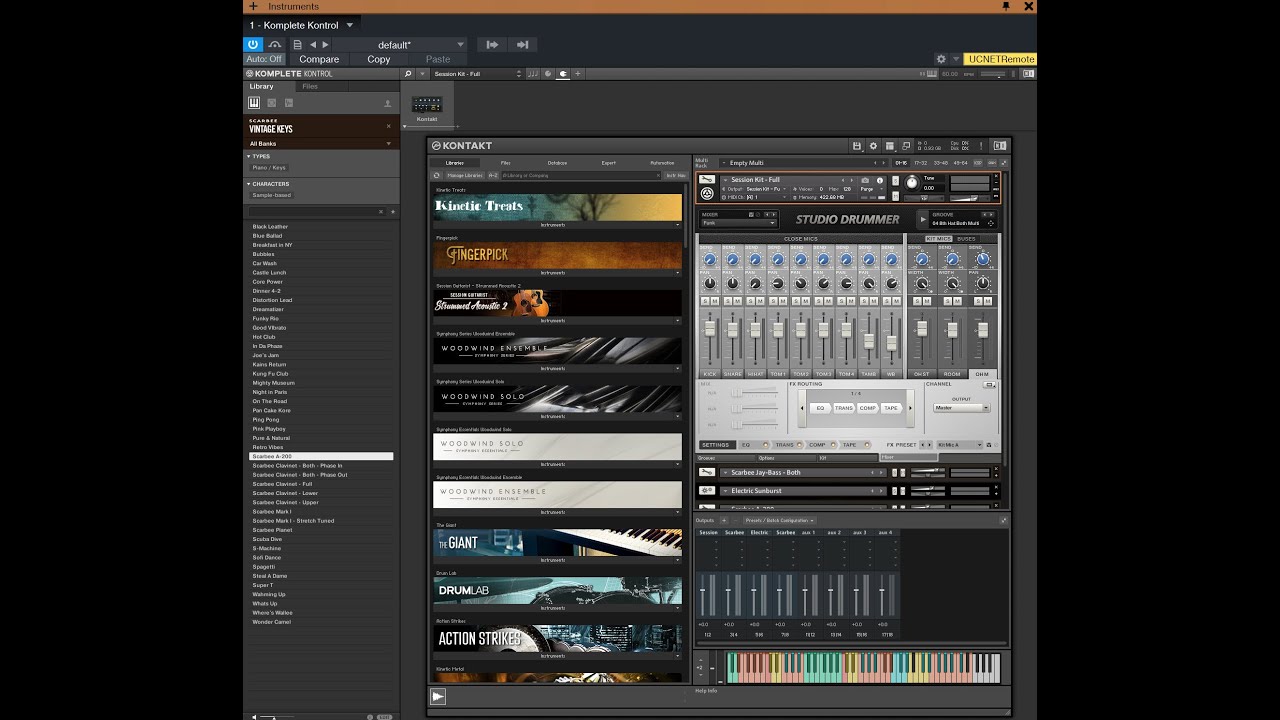Select the Sample-based character tag

click(270, 195)
